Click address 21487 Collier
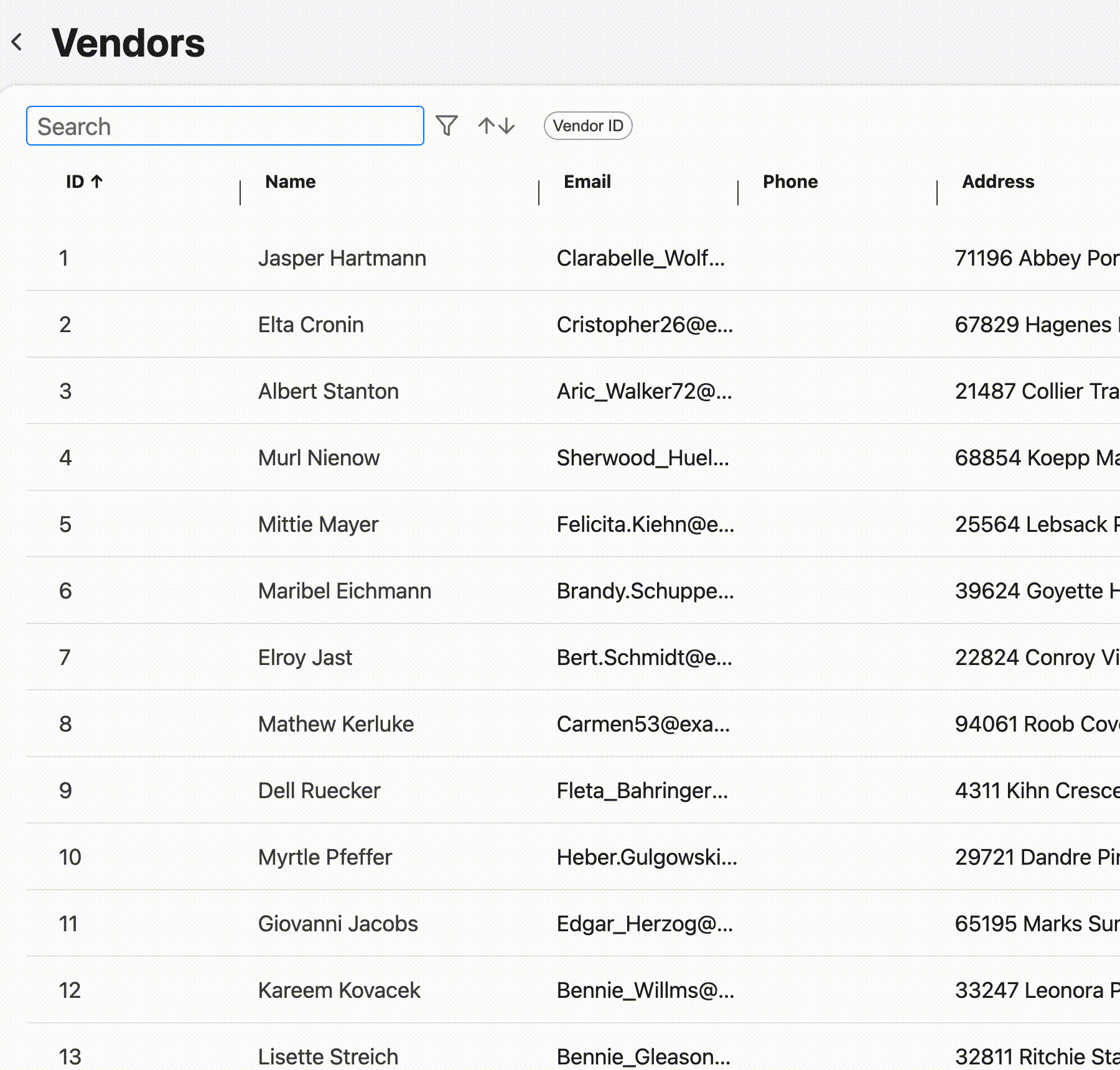The image size is (1120, 1070). (1037, 391)
